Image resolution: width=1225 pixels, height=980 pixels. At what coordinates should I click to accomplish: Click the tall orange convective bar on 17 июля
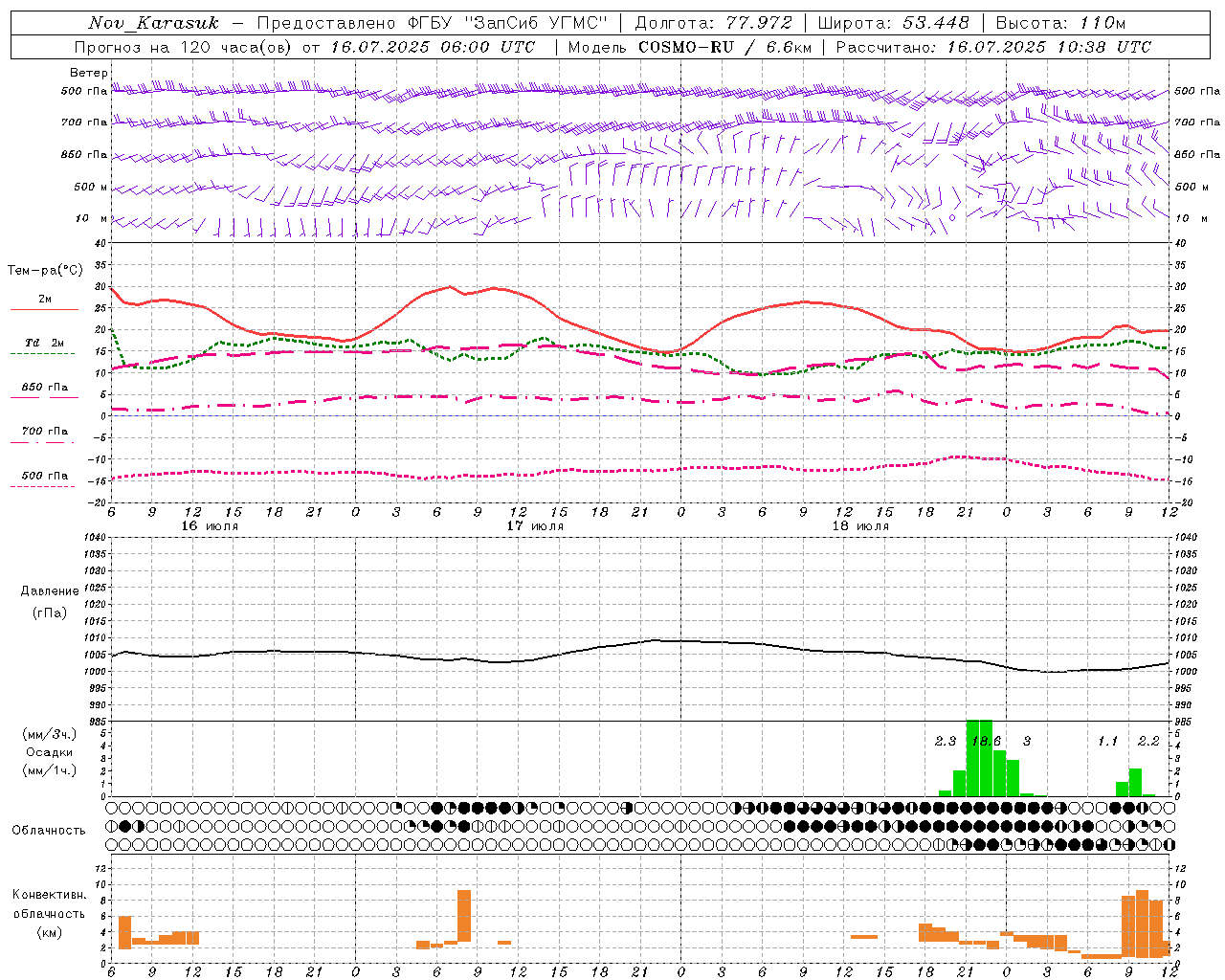tap(464, 917)
